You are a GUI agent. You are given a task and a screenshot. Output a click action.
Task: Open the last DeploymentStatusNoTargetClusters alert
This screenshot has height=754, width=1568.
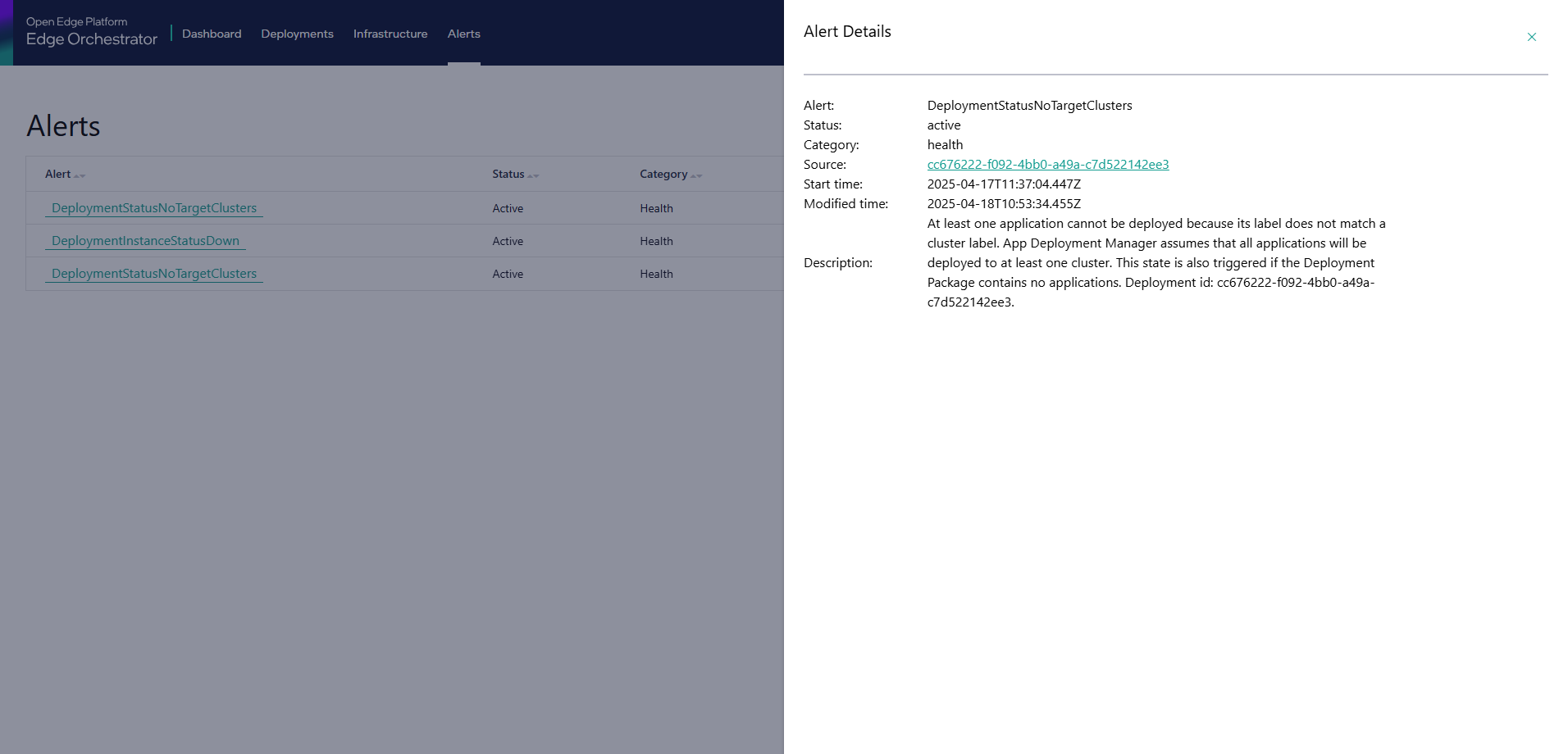[154, 273]
